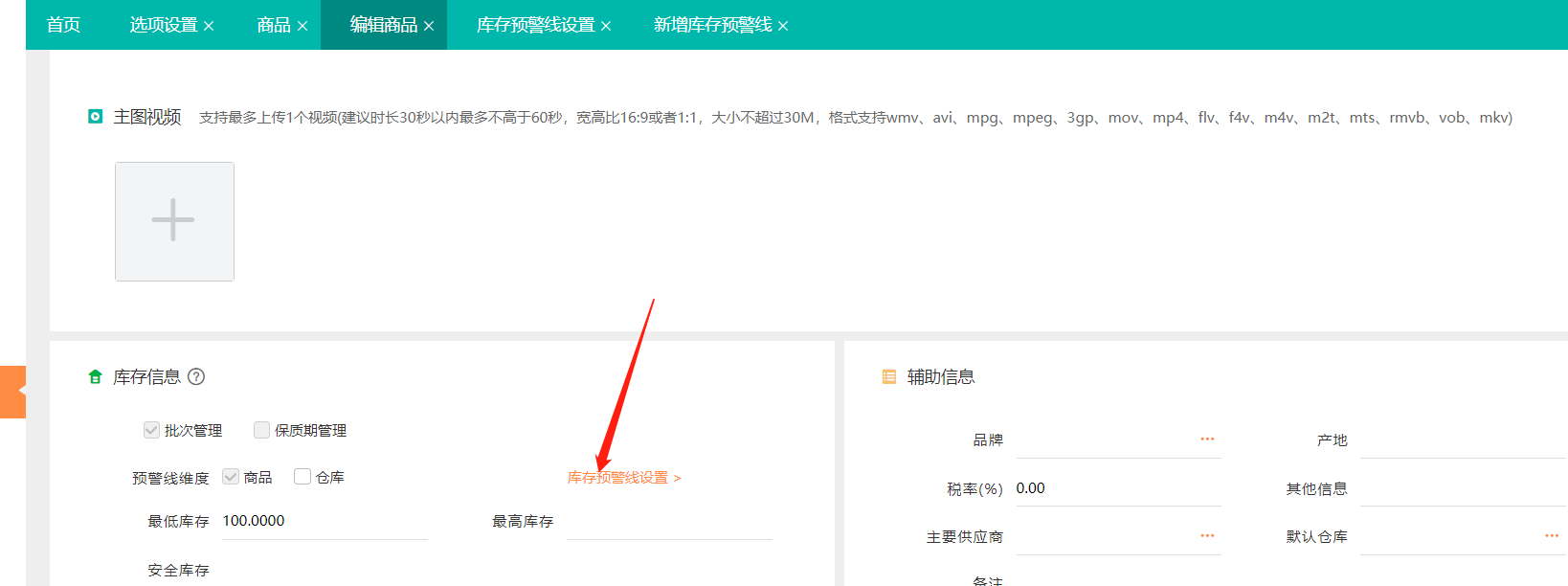
Task: Click the help icon beside 库存信息
Action: tap(196, 376)
